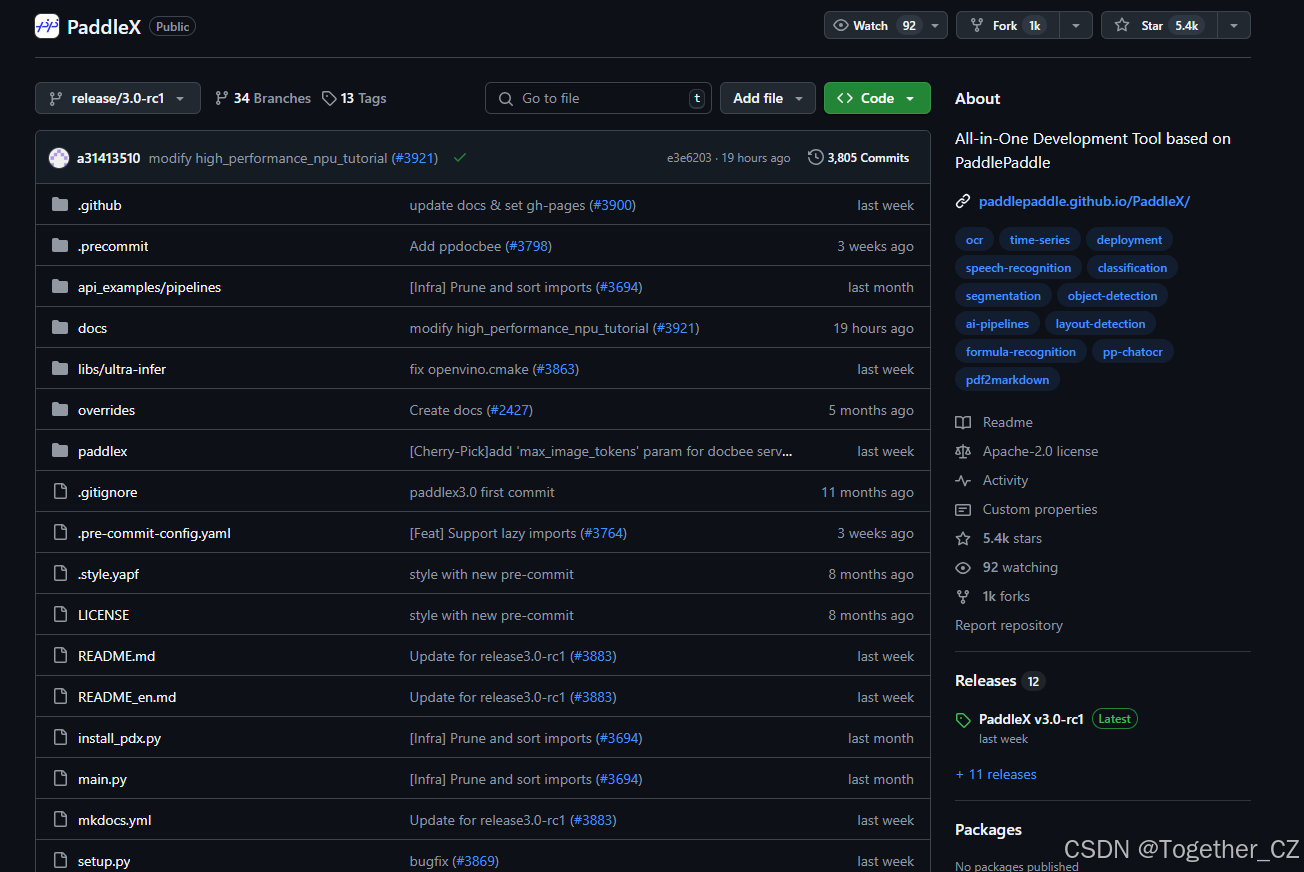Image resolution: width=1304 pixels, height=872 pixels.
Task: Click the a31413510 author avatar
Action: (59, 158)
